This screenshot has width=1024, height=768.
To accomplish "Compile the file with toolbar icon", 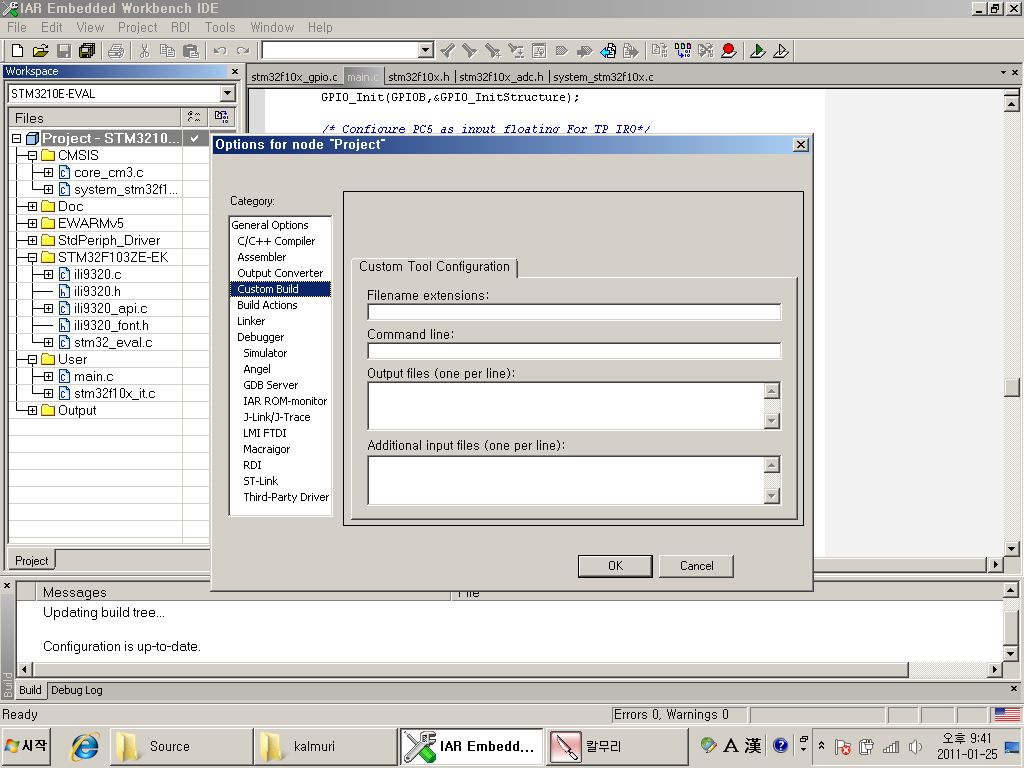I will (660, 51).
